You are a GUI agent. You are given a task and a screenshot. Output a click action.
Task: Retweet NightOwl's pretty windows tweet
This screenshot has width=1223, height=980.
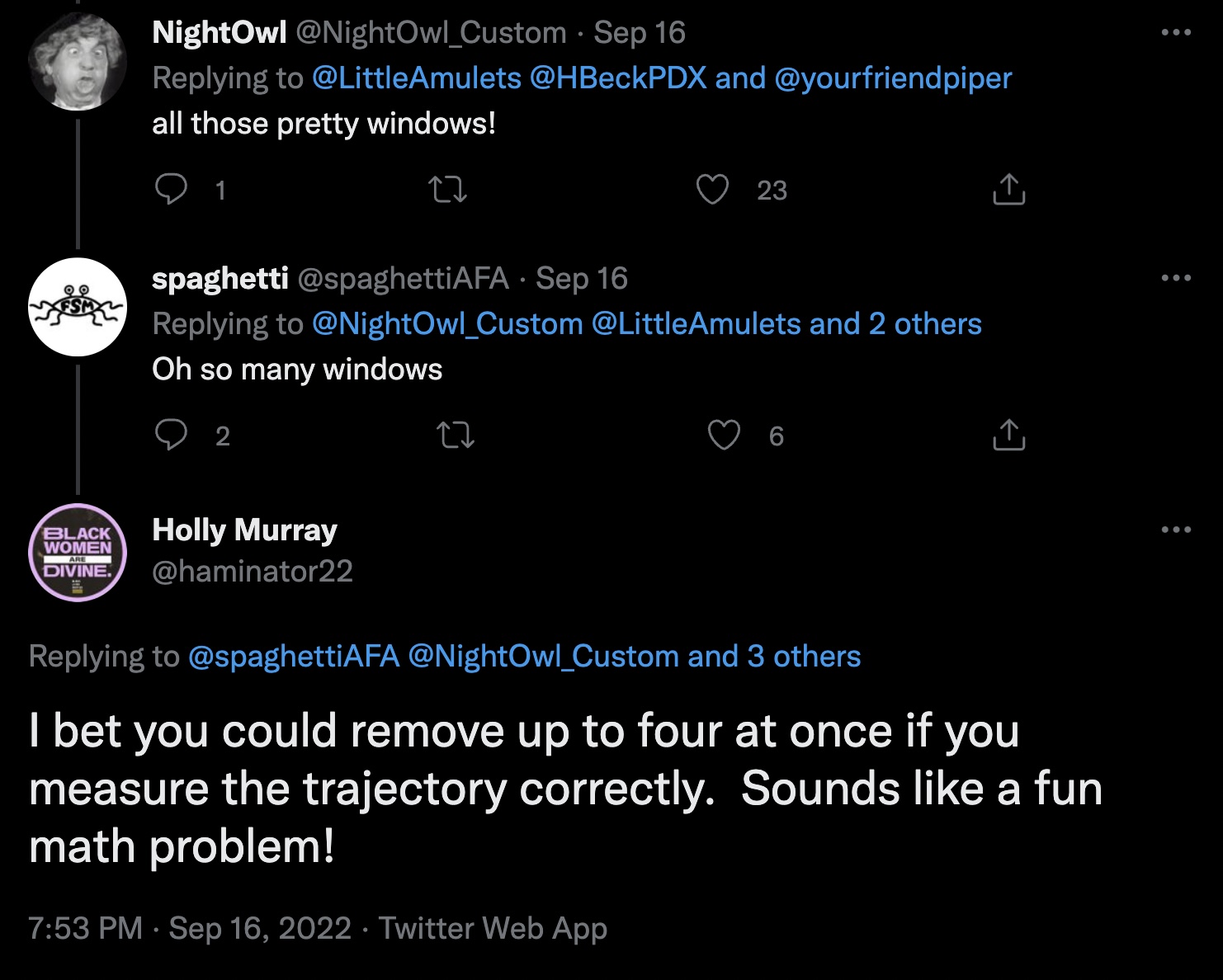point(448,190)
